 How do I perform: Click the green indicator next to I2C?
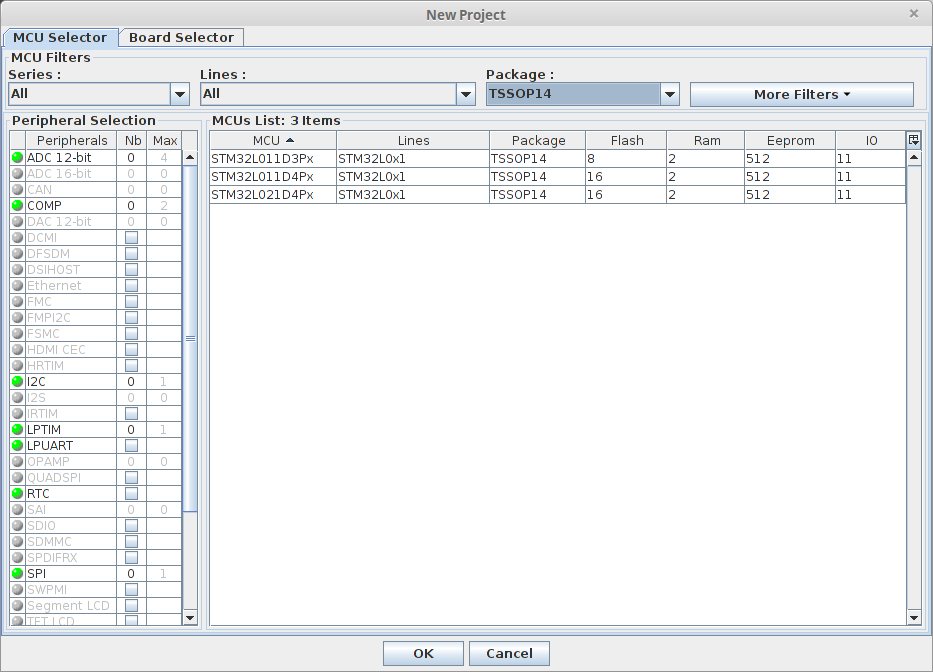[17, 382]
